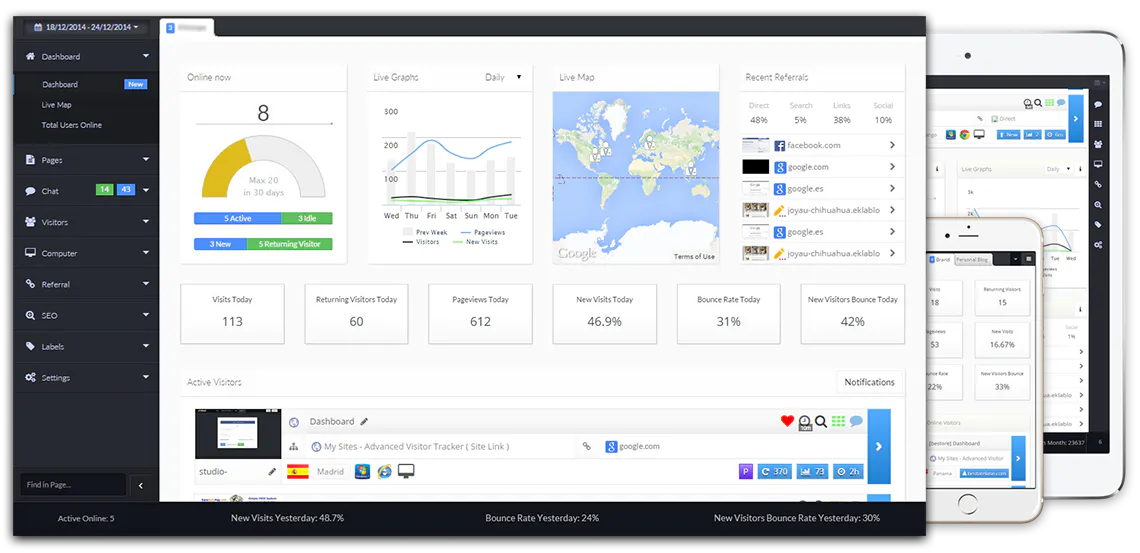1140x553 pixels.
Task: Select the site tab numbered 3
Action: [x=188, y=28]
